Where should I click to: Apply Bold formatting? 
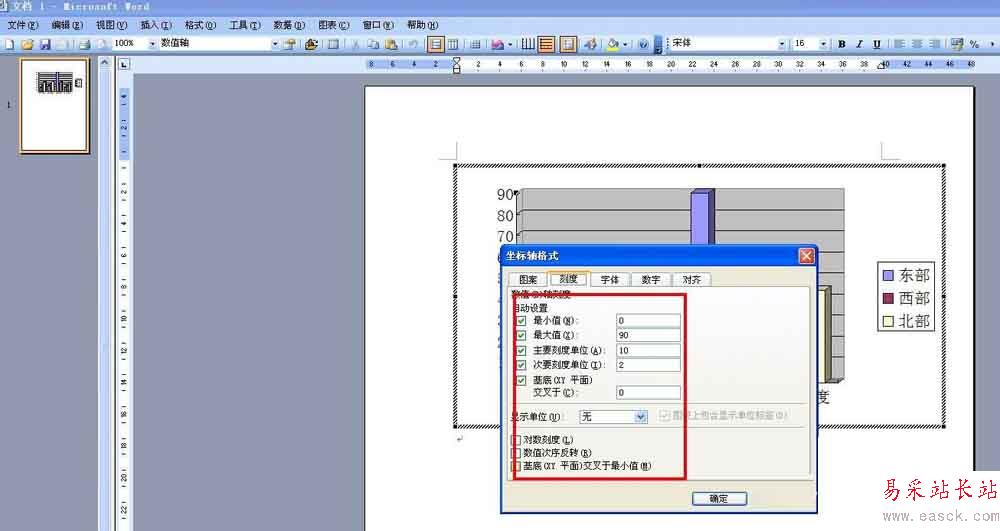pos(842,44)
